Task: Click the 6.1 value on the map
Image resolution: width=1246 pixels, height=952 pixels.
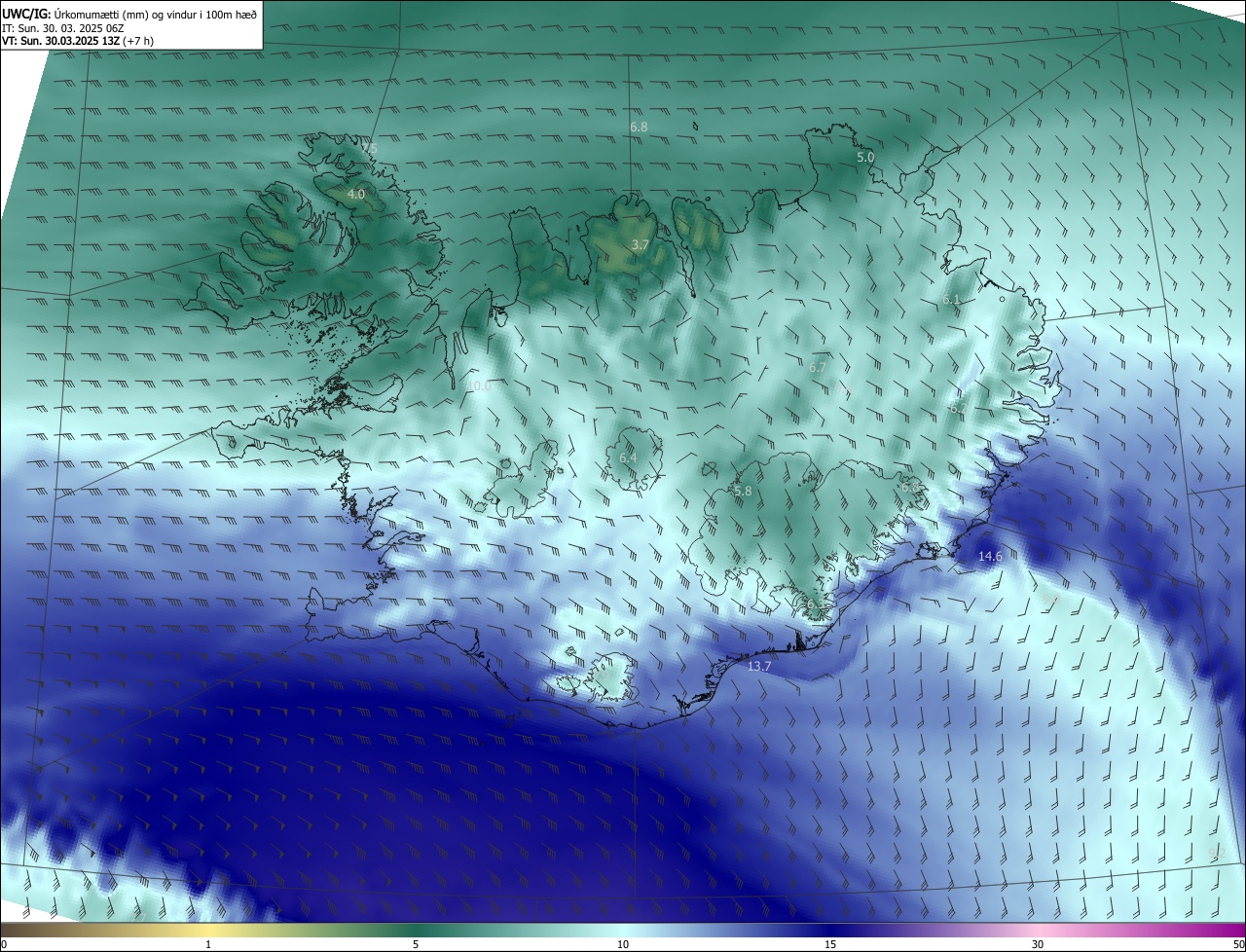Action: coord(951,299)
